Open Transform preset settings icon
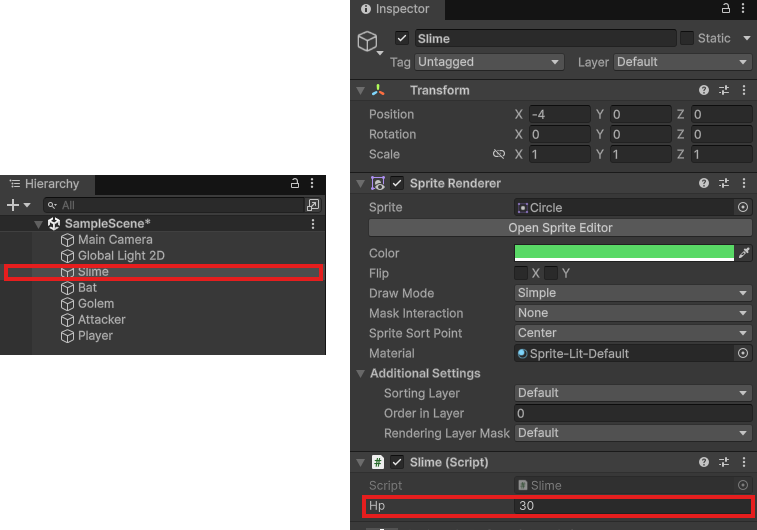This screenshot has height=530, width=757. pyautogui.click(x=724, y=90)
